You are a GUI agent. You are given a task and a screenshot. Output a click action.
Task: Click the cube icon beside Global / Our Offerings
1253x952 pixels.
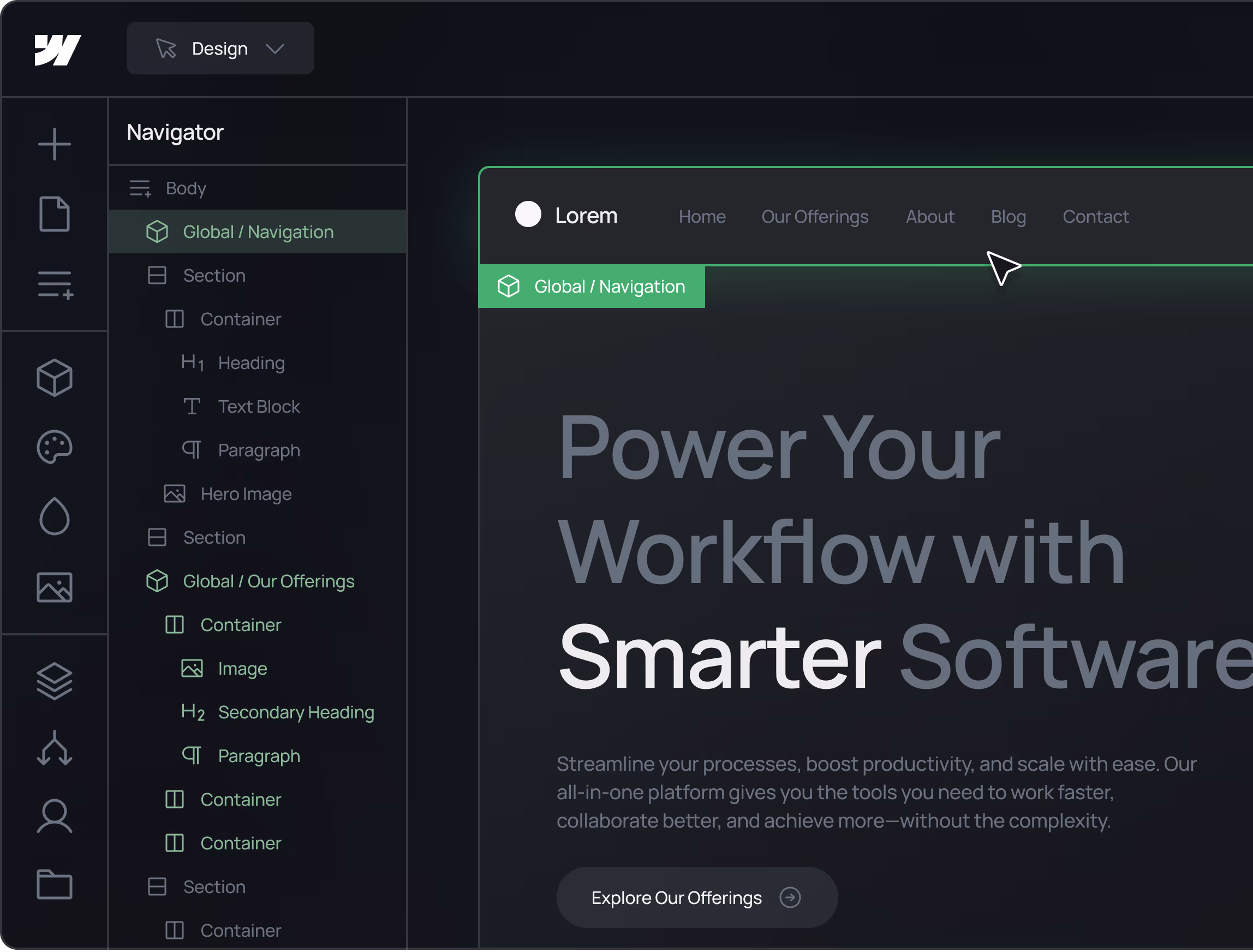pos(157,581)
